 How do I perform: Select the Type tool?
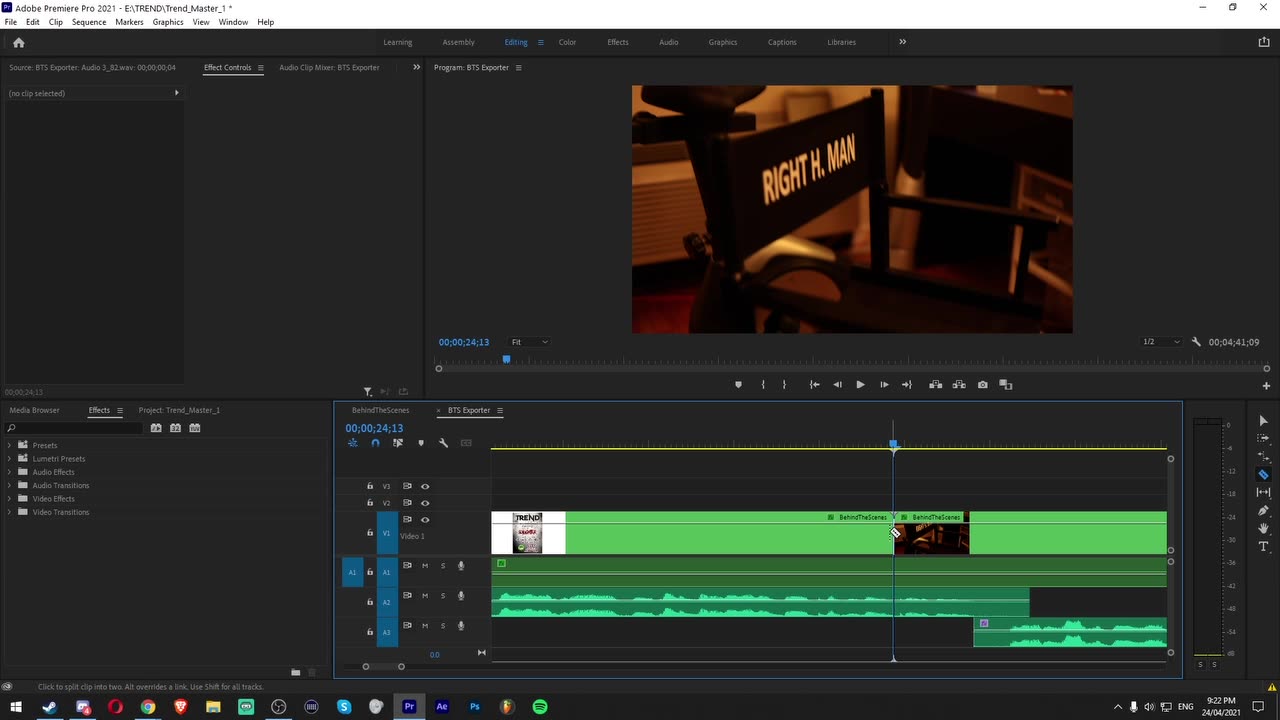1263,546
